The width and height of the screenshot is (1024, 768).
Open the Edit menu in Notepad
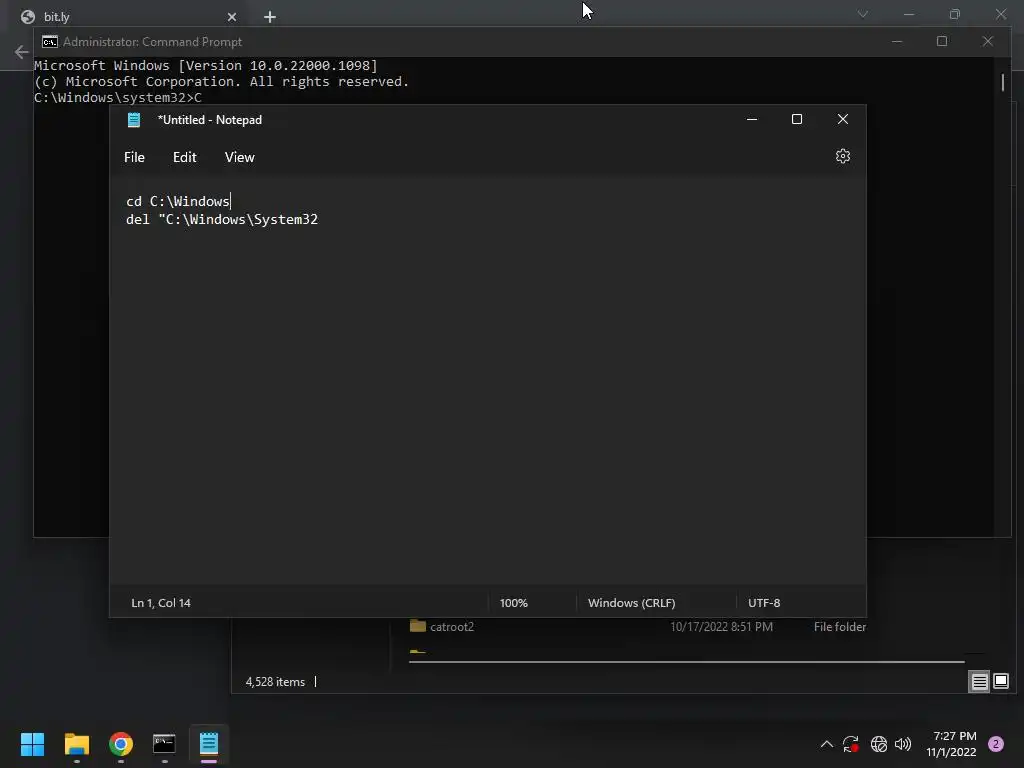pyautogui.click(x=185, y=157)
